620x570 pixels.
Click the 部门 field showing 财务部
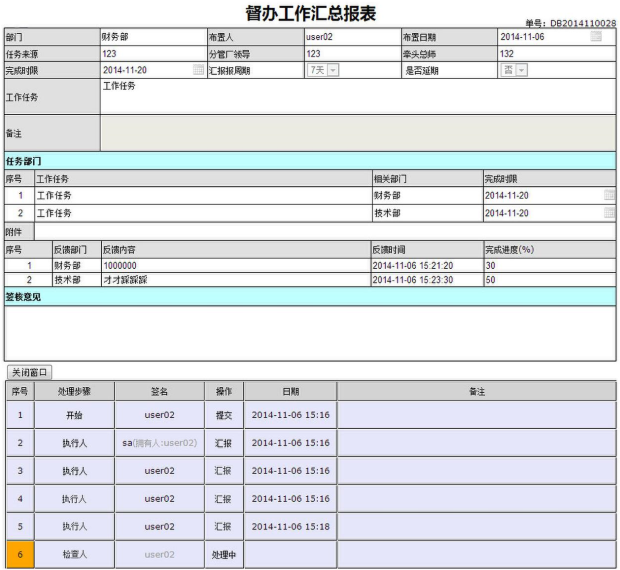[150, 37]
